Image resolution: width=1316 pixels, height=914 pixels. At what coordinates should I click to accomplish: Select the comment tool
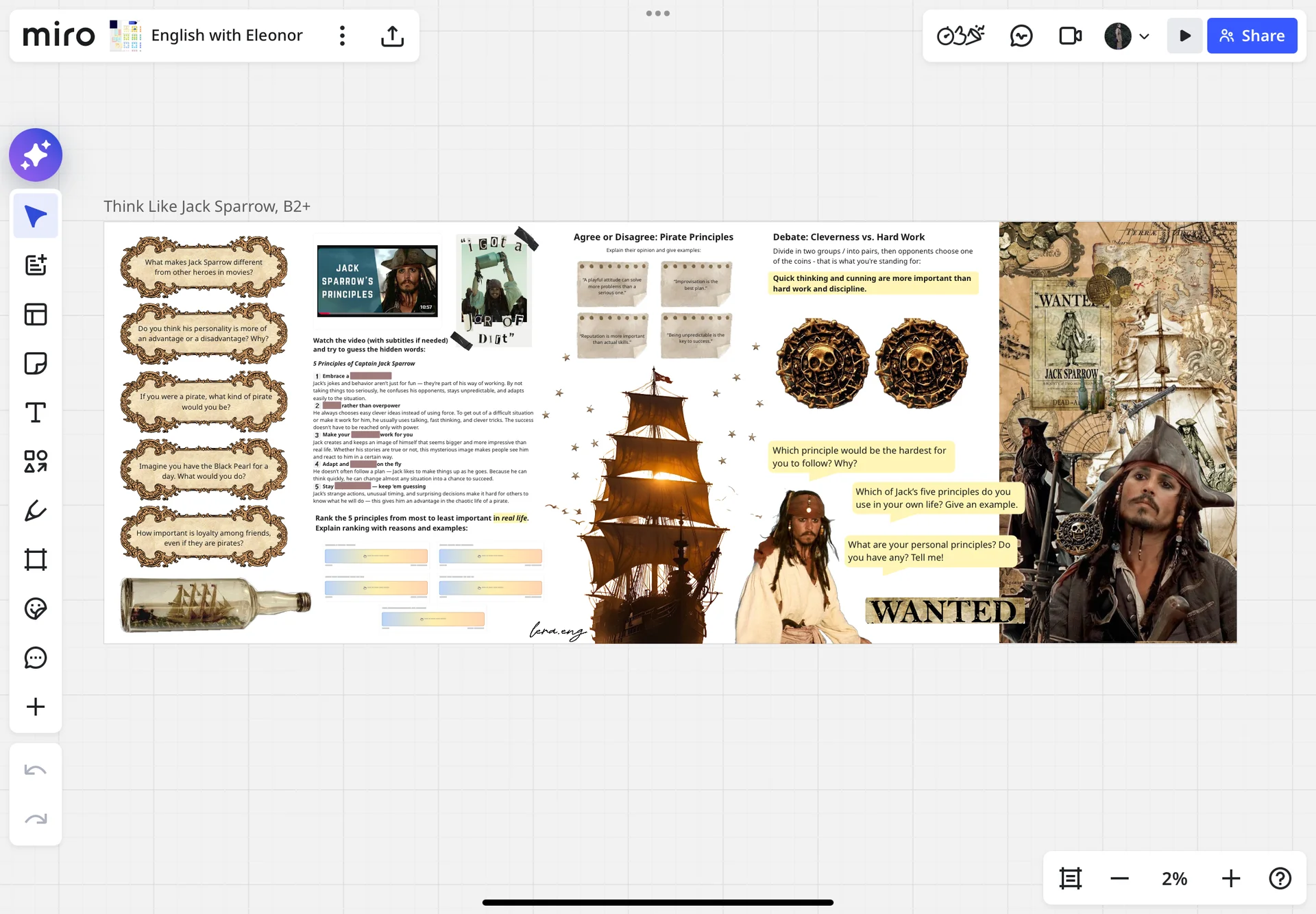coord(36,658)
